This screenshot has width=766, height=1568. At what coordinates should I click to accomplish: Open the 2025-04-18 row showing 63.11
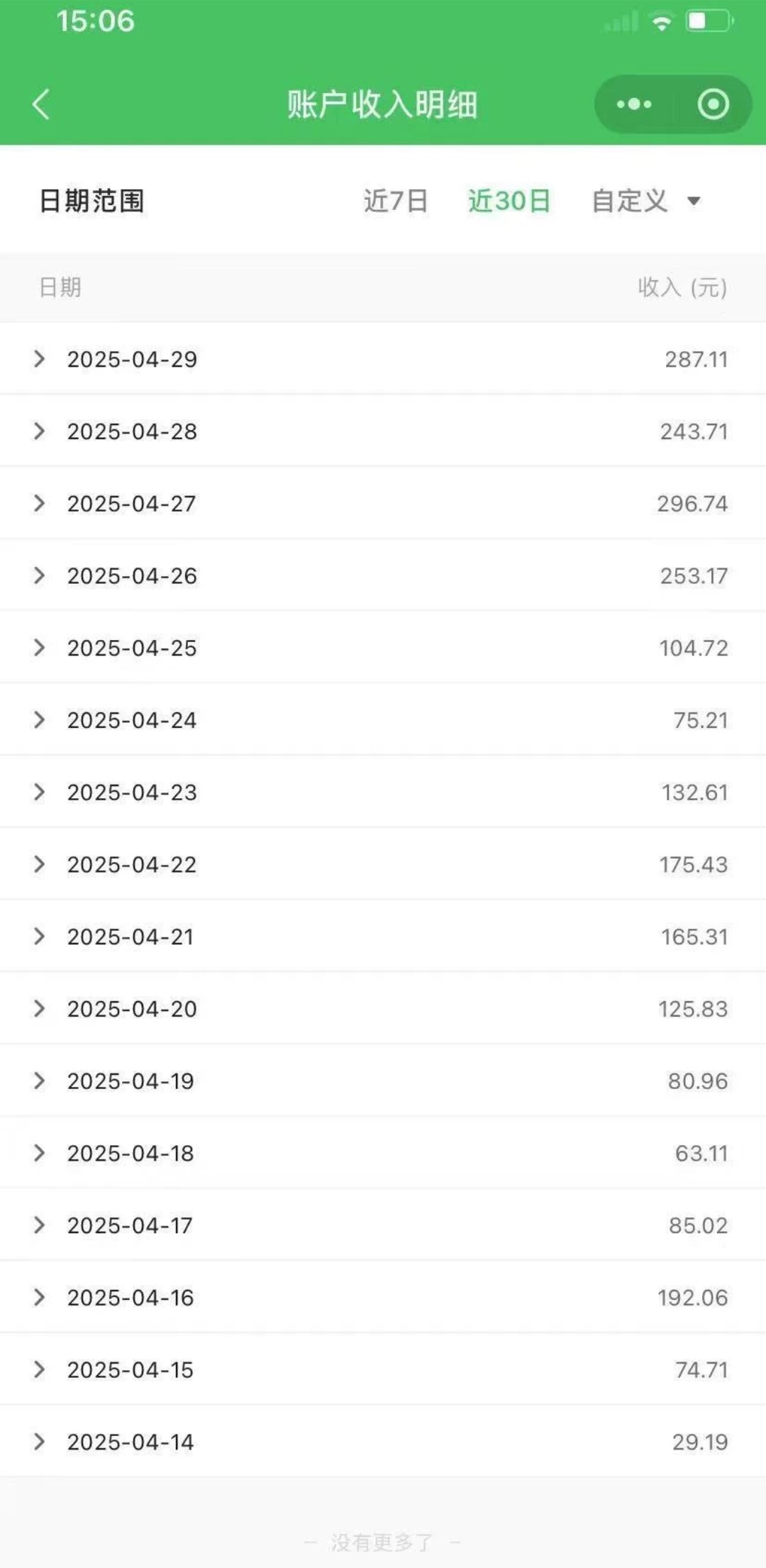[x=383, y=1153]
